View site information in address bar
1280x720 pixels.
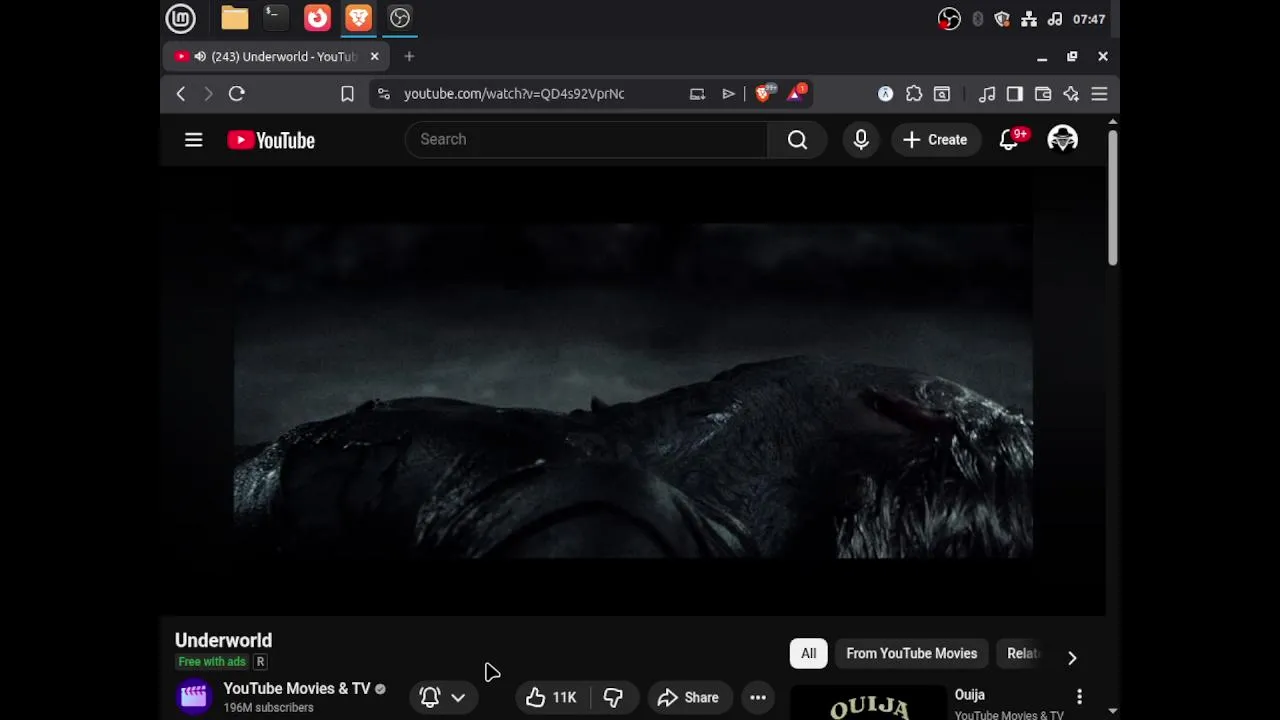pos(384,94)
